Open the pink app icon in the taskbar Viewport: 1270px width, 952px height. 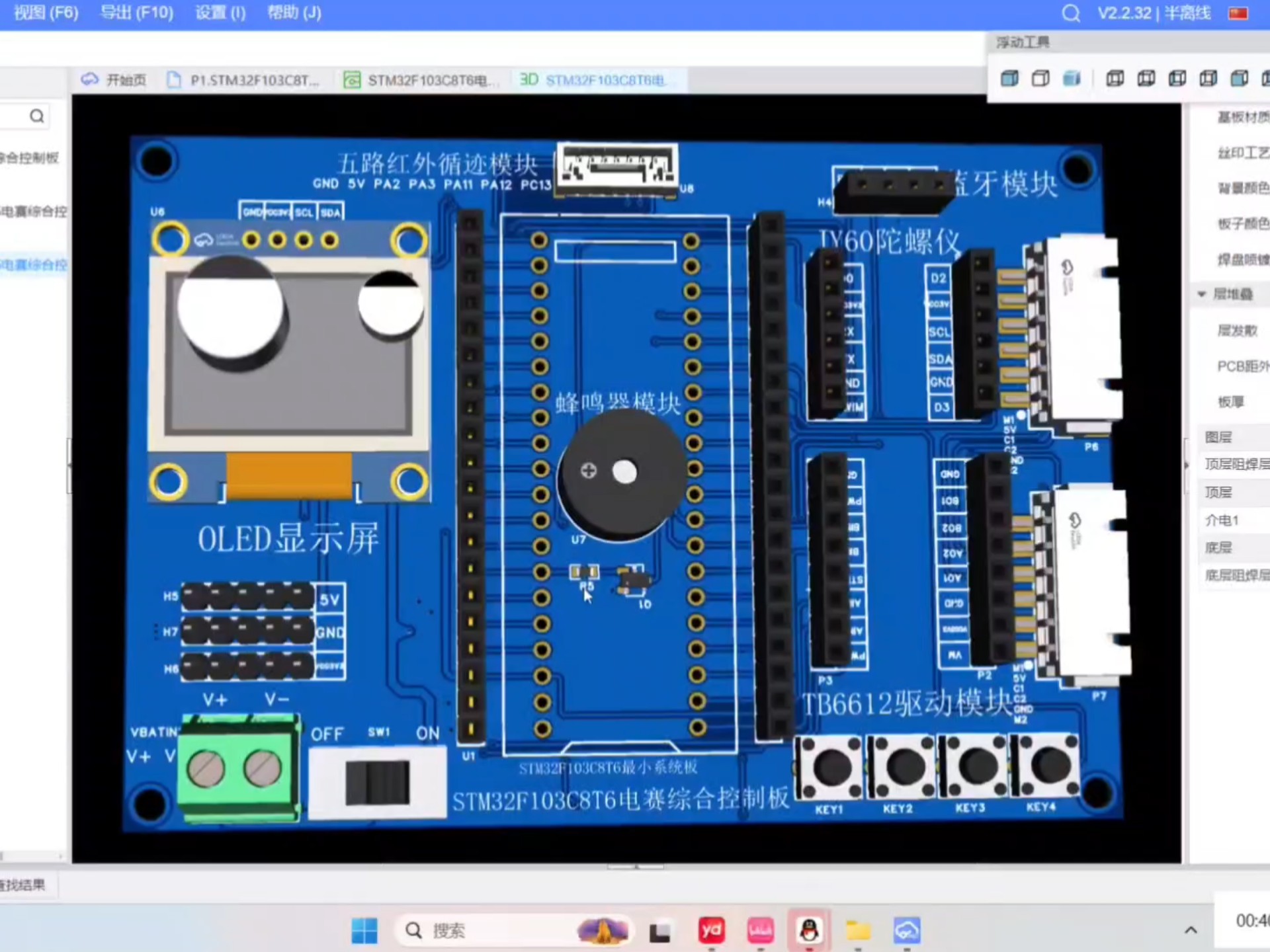tap(761, 931)
